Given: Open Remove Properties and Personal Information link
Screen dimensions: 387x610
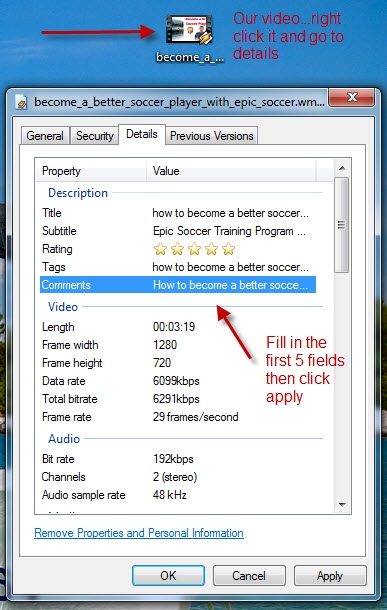Looking at the screenshot, I should click(139, 533).
